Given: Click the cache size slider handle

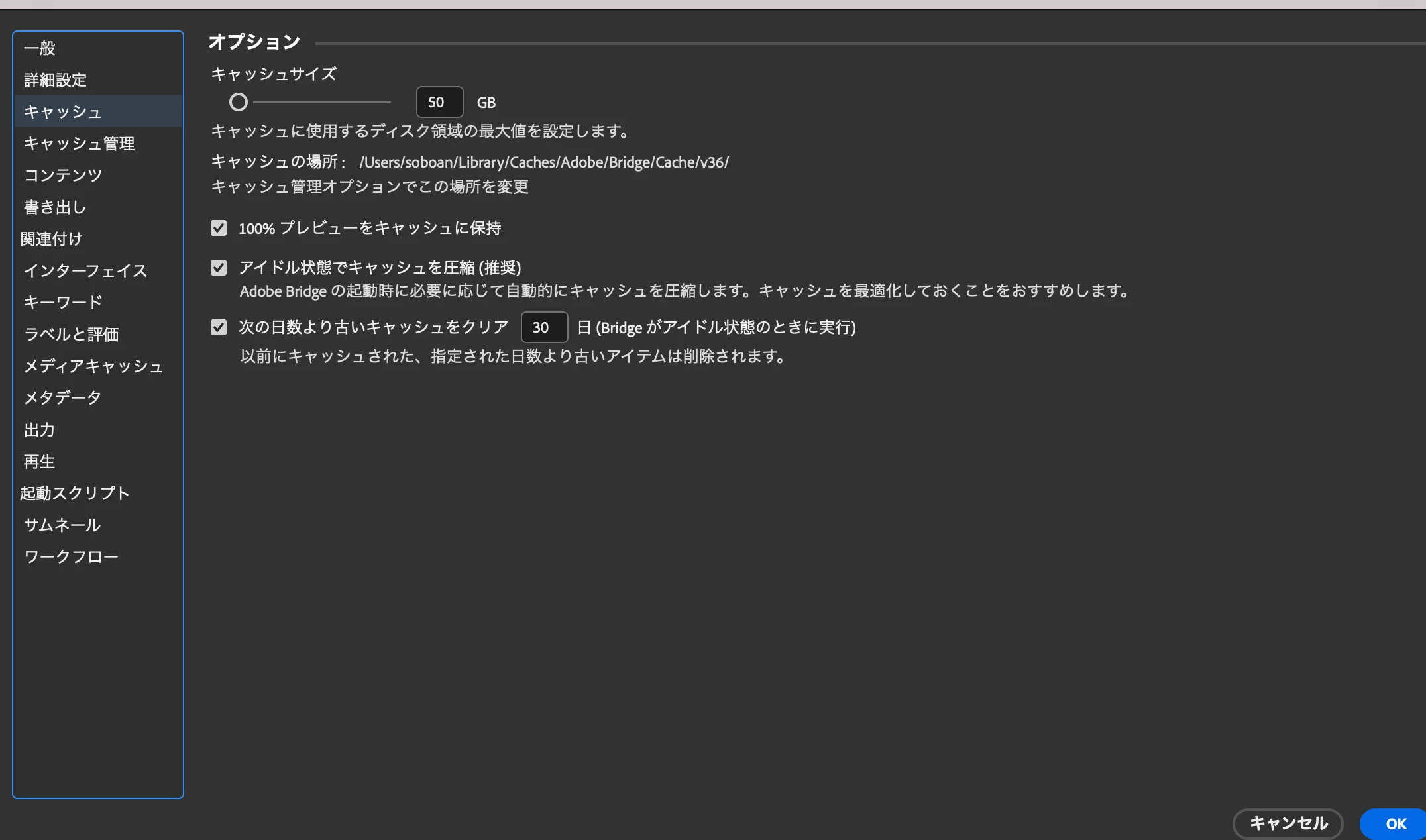Looking at the screenshot, I should pyautogui.click(x=239, y=102).
